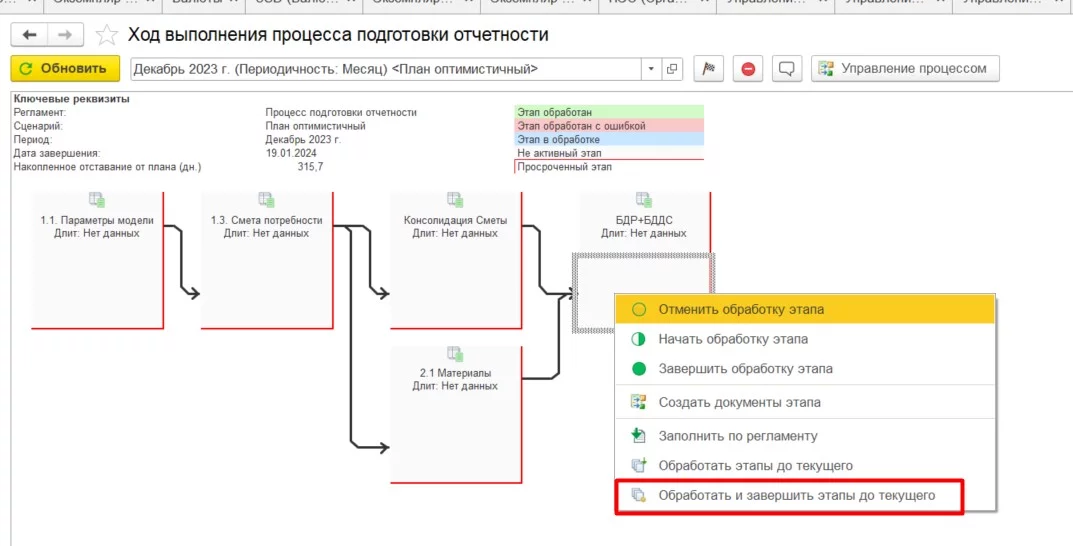1073x546 pixels.
Task: Choose Создать документы этапа
Action: (x=804, y=402)
